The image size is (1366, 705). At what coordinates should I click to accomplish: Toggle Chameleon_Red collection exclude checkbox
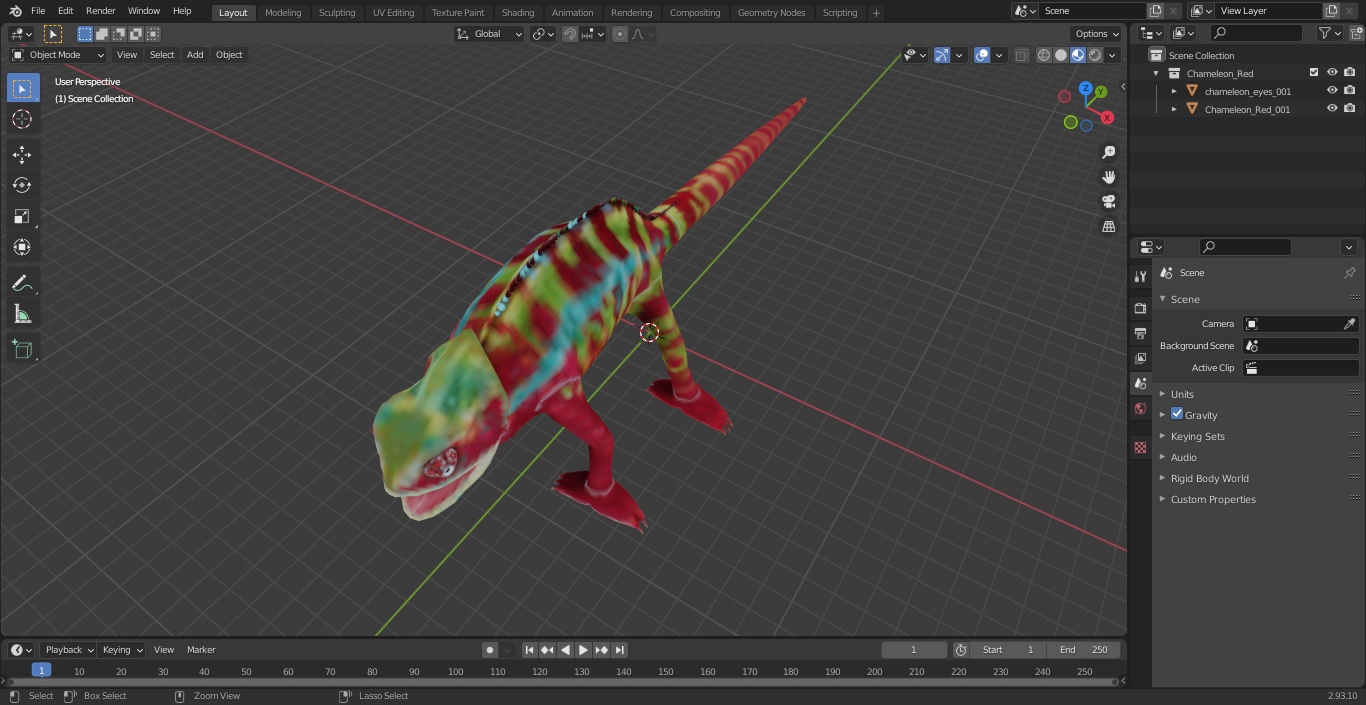click(1314, 73)
